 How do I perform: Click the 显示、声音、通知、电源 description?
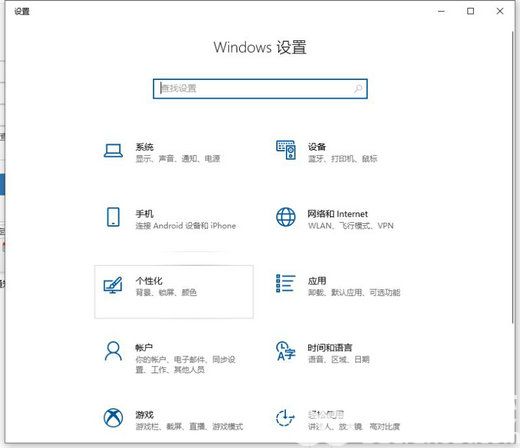click(x=178, y=158)
